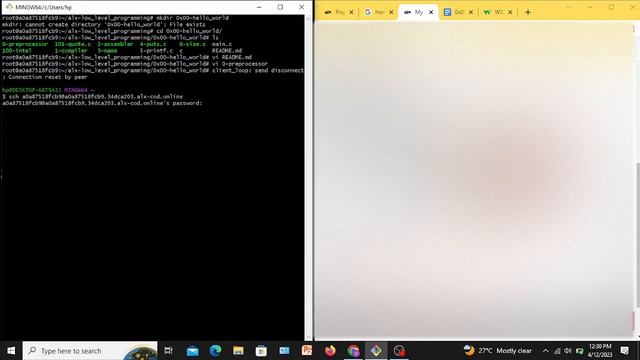Maximize the browser window

point(611,7)
